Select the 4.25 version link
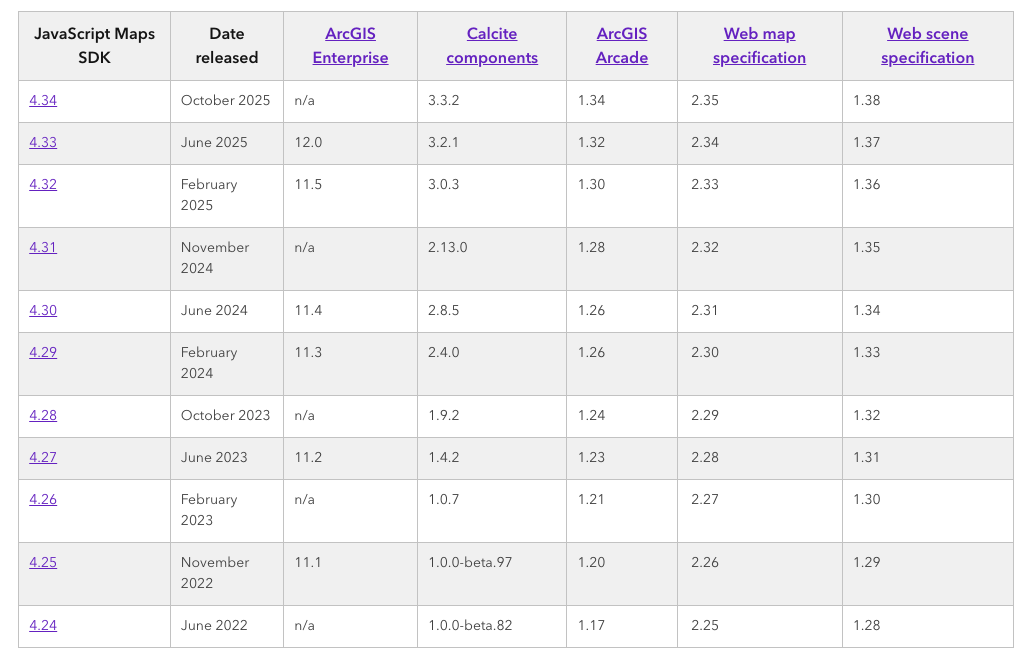 pos(43,562)
